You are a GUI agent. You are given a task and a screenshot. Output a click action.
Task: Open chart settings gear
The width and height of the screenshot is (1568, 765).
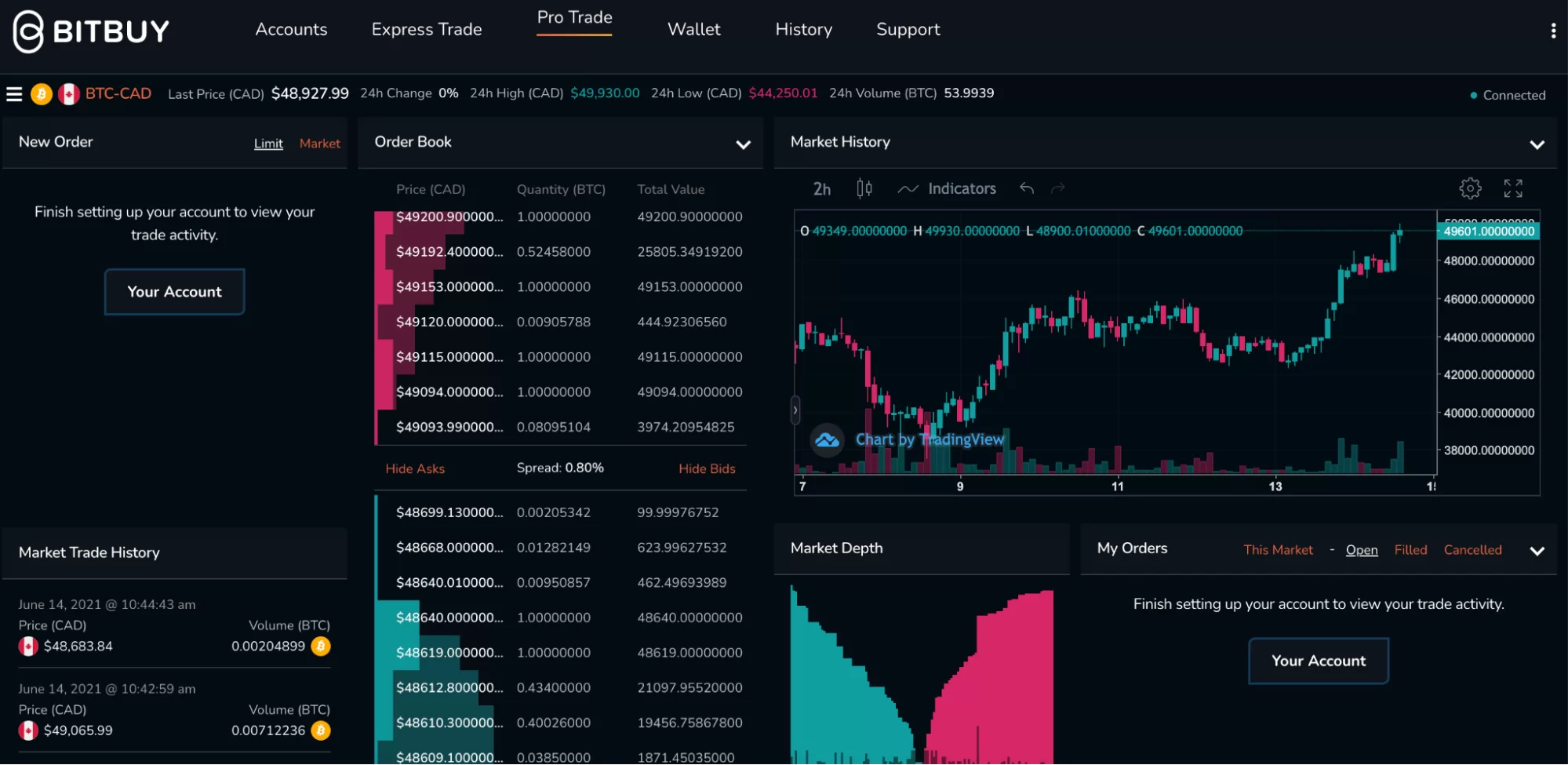pos(1470,188)
